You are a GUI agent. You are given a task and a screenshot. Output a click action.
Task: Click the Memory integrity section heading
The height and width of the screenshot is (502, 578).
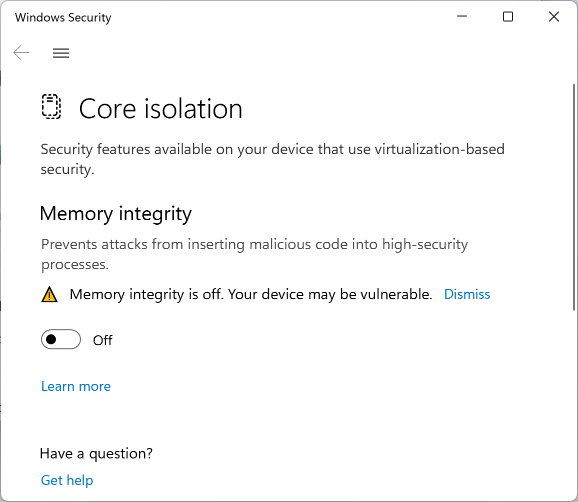tap(116, 214)
